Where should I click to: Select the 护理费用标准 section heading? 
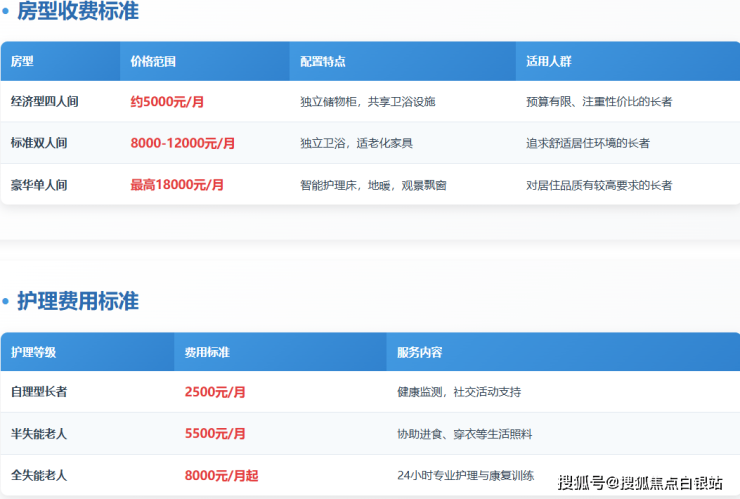(78, 301)
